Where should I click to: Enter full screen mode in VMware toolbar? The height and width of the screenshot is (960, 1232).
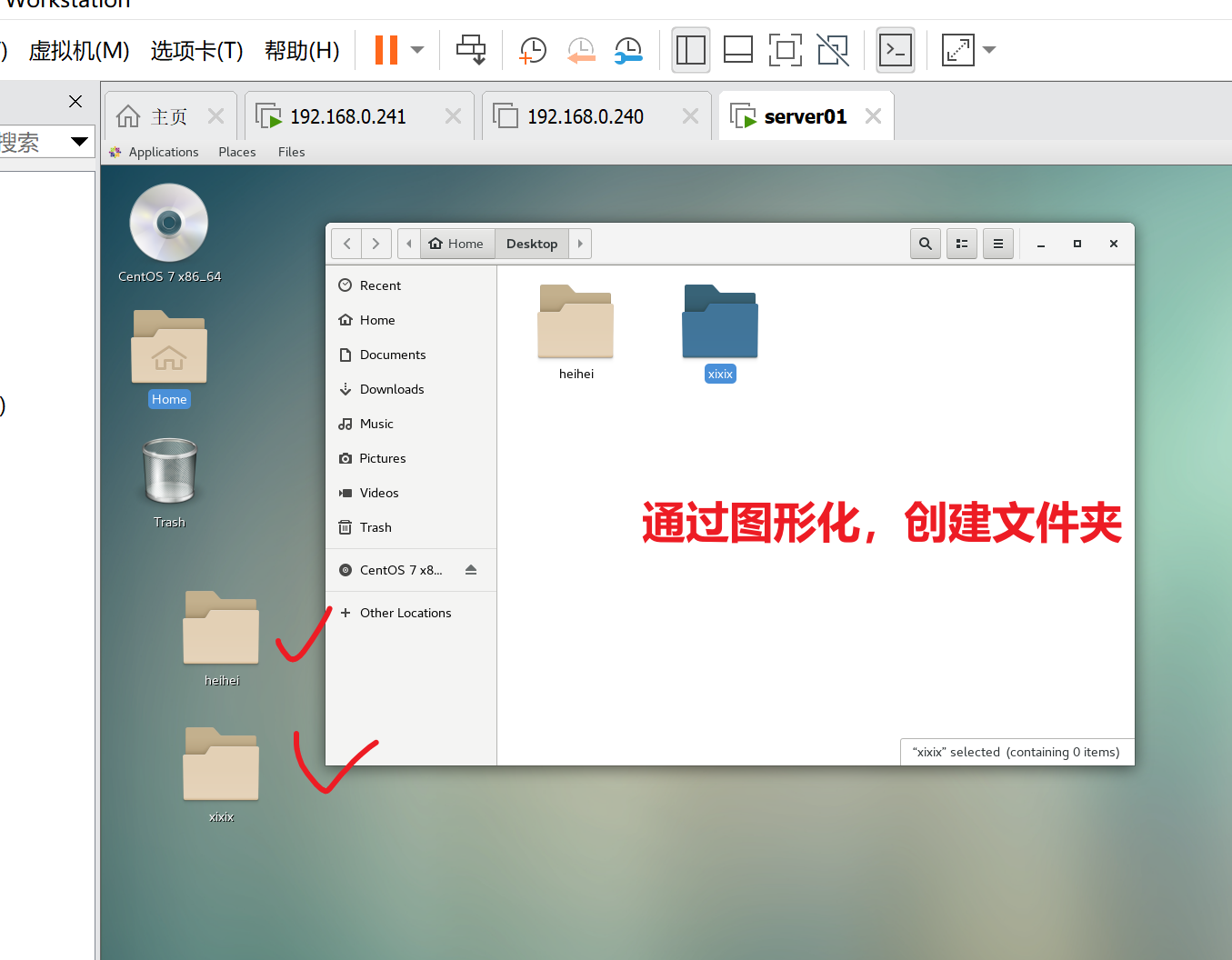(785, 50)
